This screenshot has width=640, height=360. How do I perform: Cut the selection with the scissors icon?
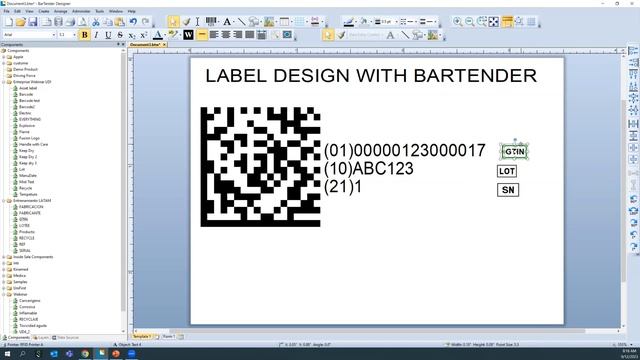(96, 22)
